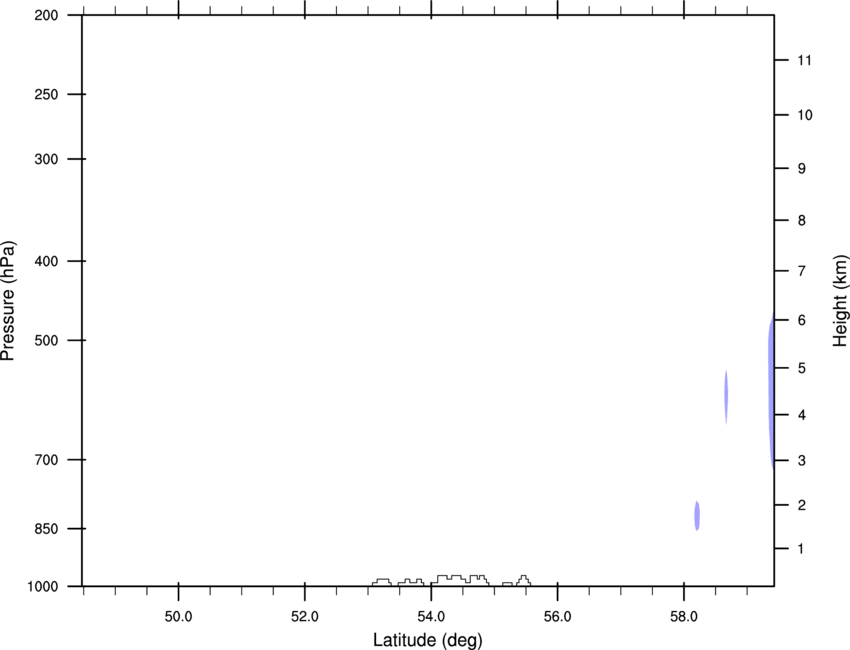This screenshot has width=850, height=650.
Task: Pick the 9 km height label
Action: tap(802, 169)
